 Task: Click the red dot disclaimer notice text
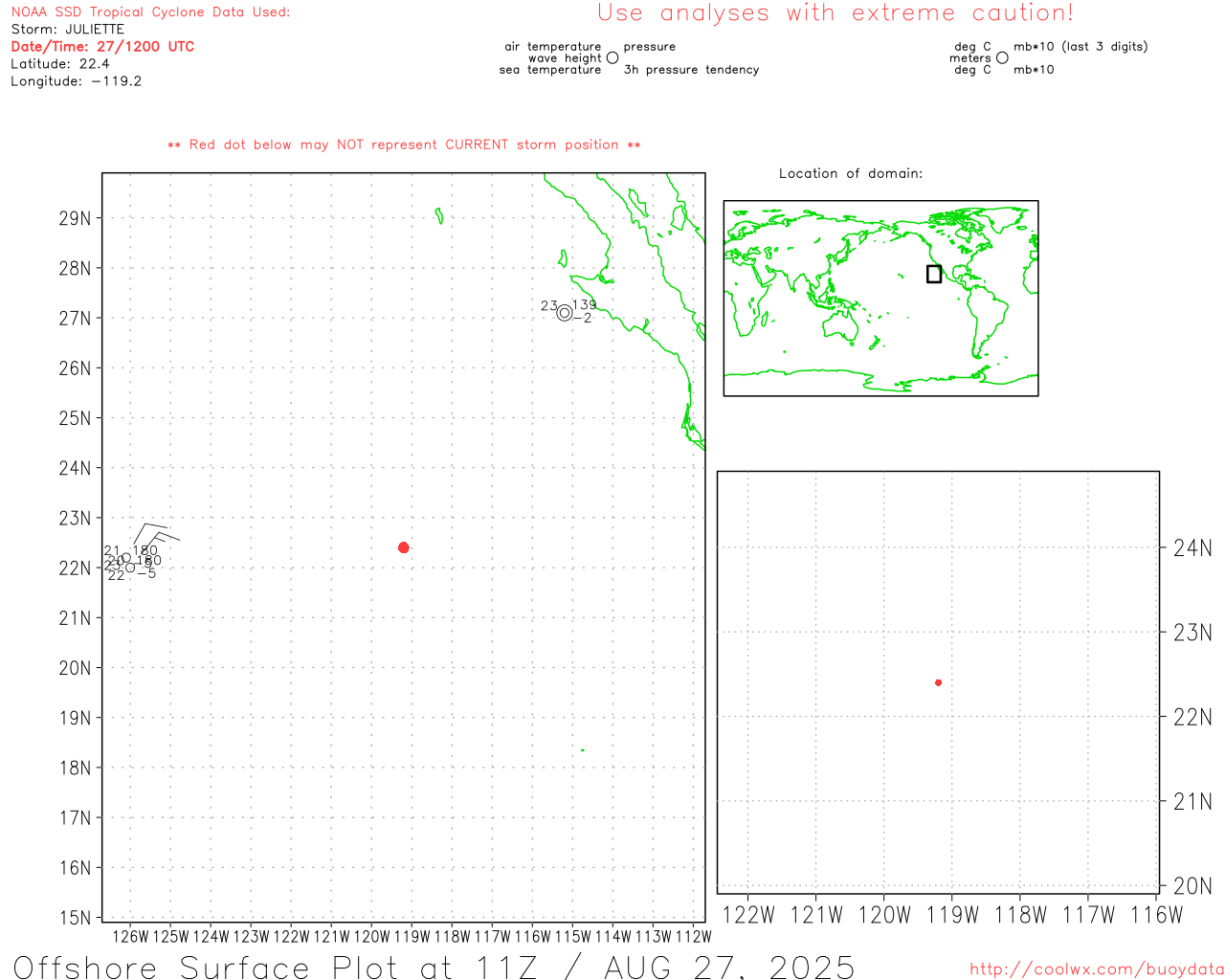click(x=404, y=145)
